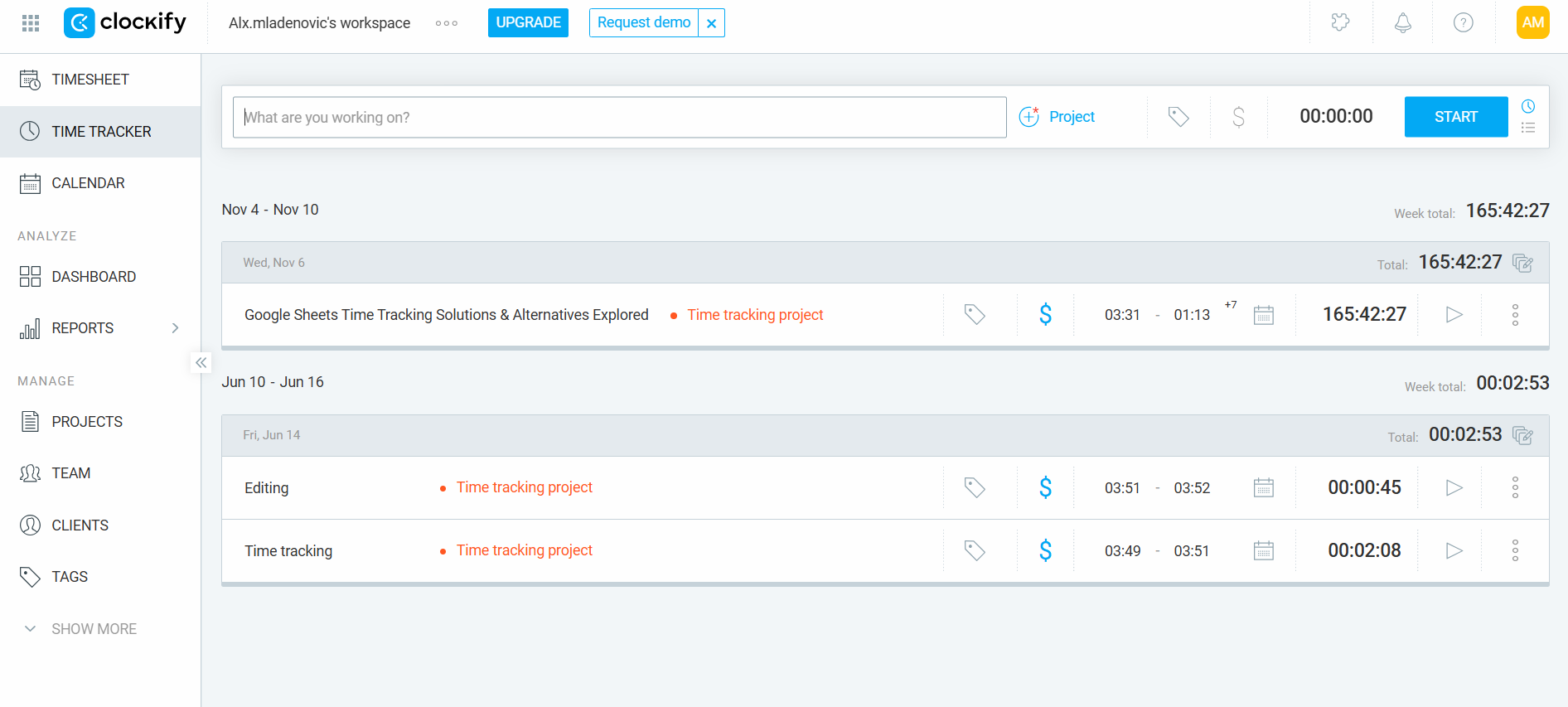Viewport: 1568px width, 707px height.
Task: Add tags to Time tracking entry
Action: click(975, 550)
